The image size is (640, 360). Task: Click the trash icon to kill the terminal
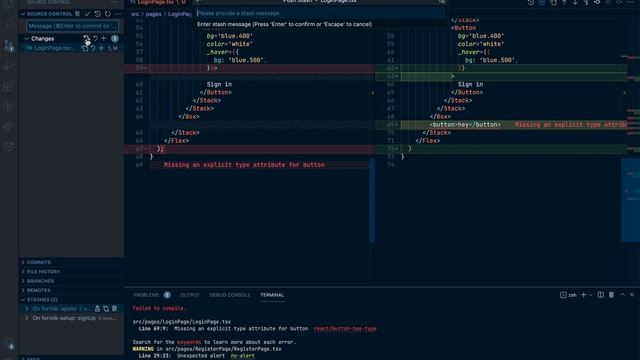(611, 295)
